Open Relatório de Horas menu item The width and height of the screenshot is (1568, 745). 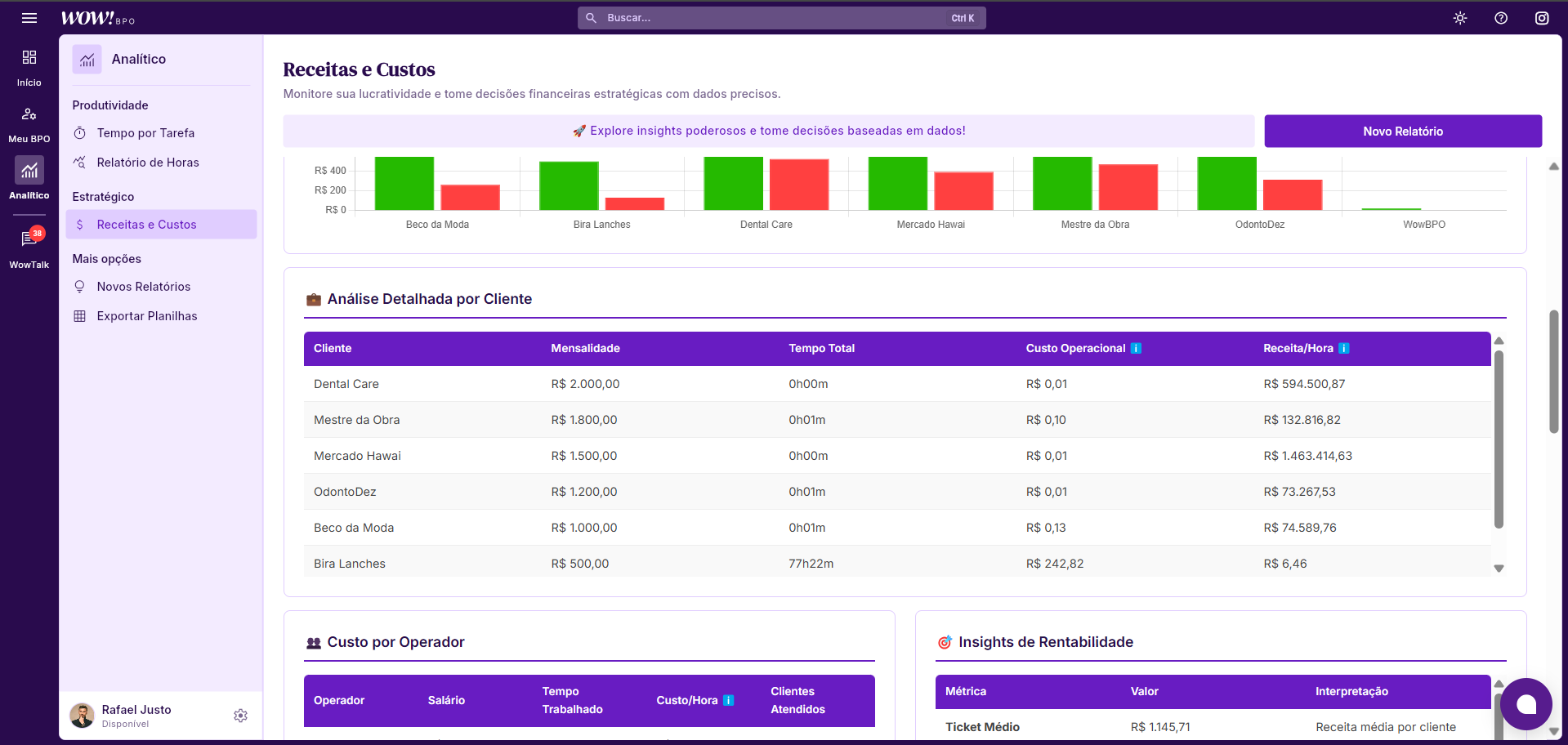pyautogui.click(x=148, y=163)
